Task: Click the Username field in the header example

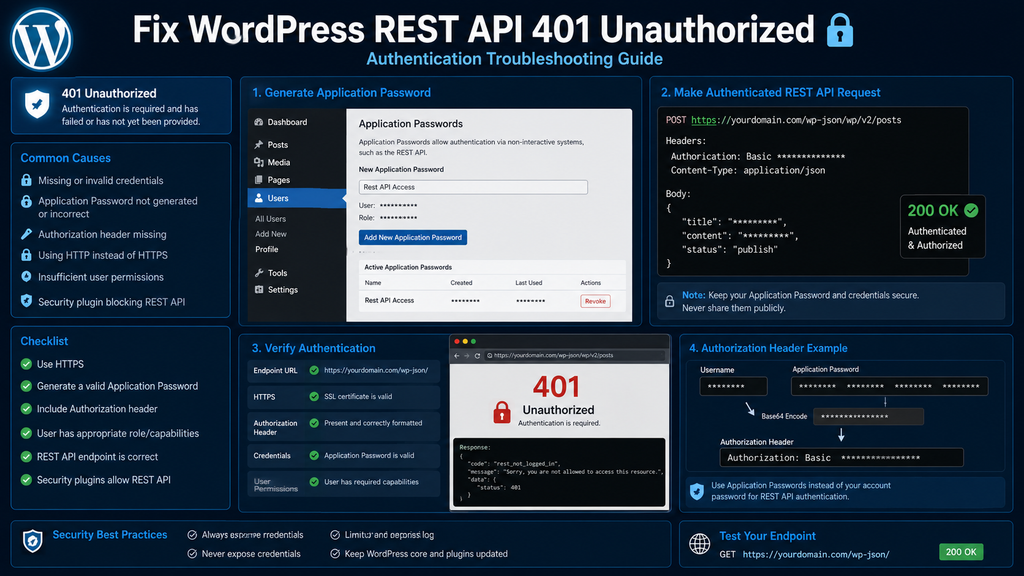Action: point(733,386)
